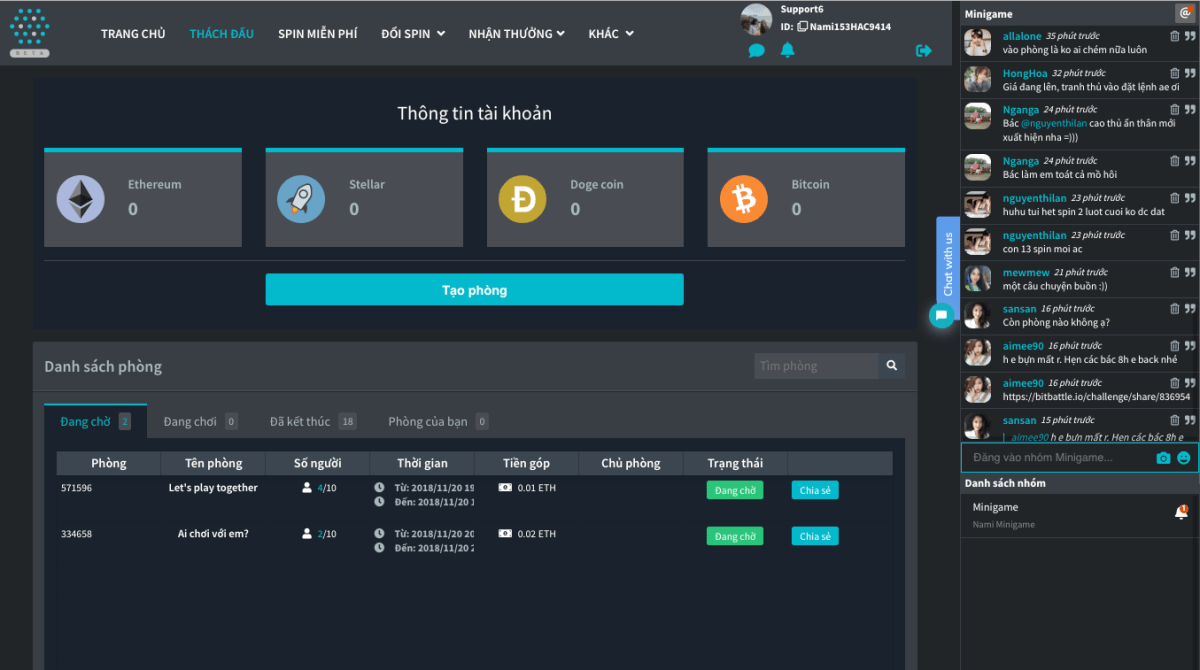
Task: Click the Thời gian column header
Action: click(422, 463)
